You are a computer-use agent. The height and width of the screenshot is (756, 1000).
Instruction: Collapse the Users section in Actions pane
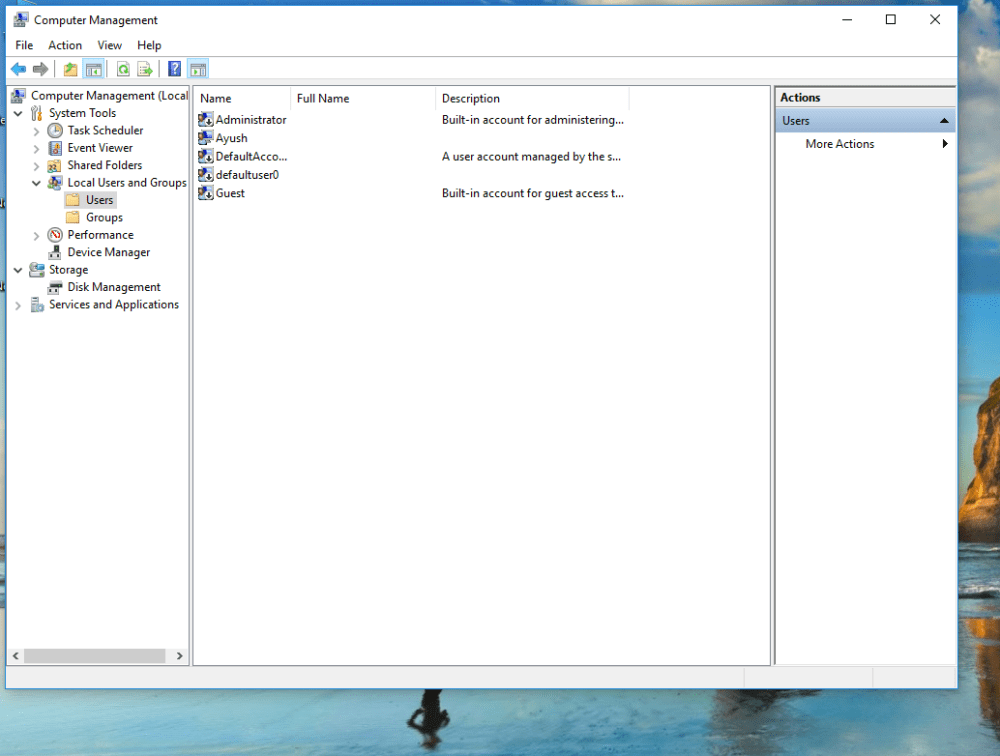pos(943,121)
